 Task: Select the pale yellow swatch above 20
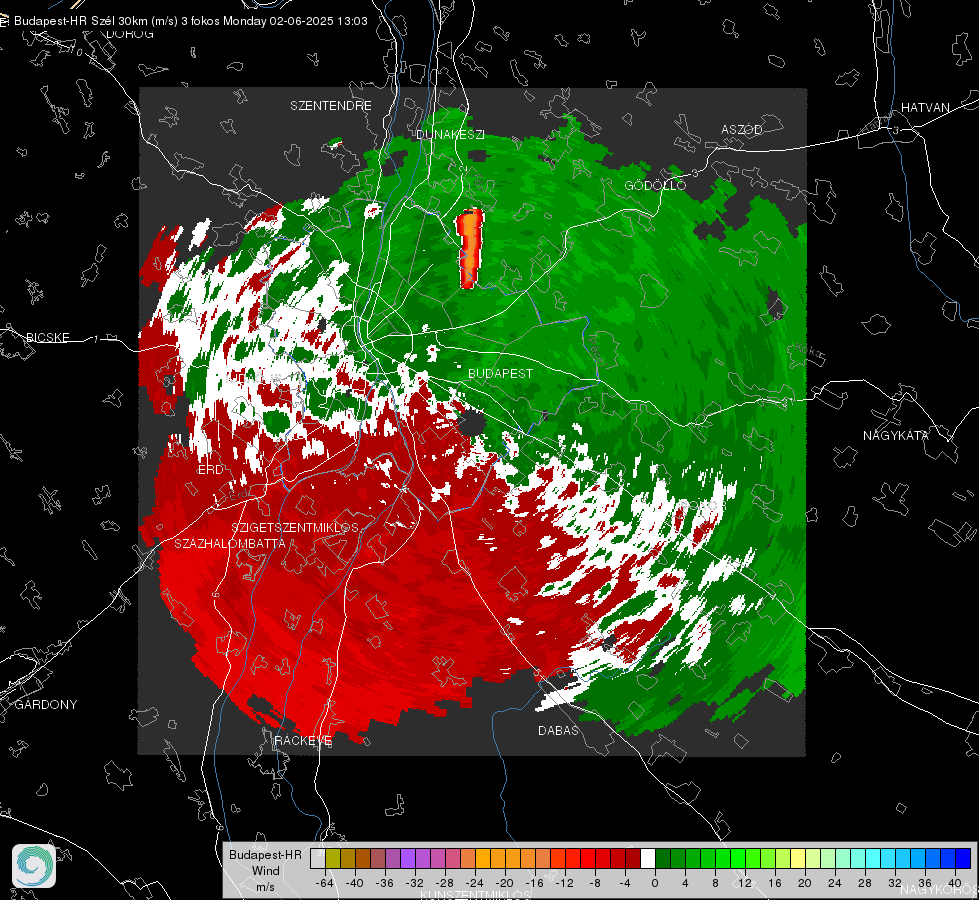(798, 858)
